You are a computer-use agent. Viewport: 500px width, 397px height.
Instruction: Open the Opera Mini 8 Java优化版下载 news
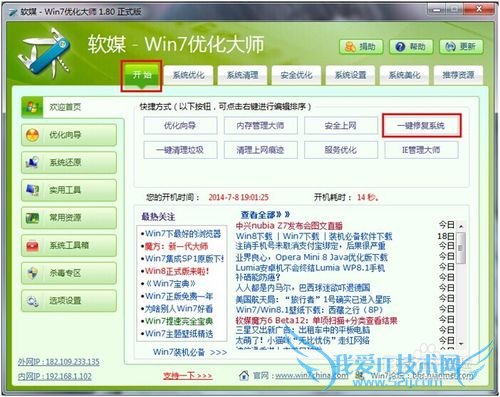(x=312, y=257)
